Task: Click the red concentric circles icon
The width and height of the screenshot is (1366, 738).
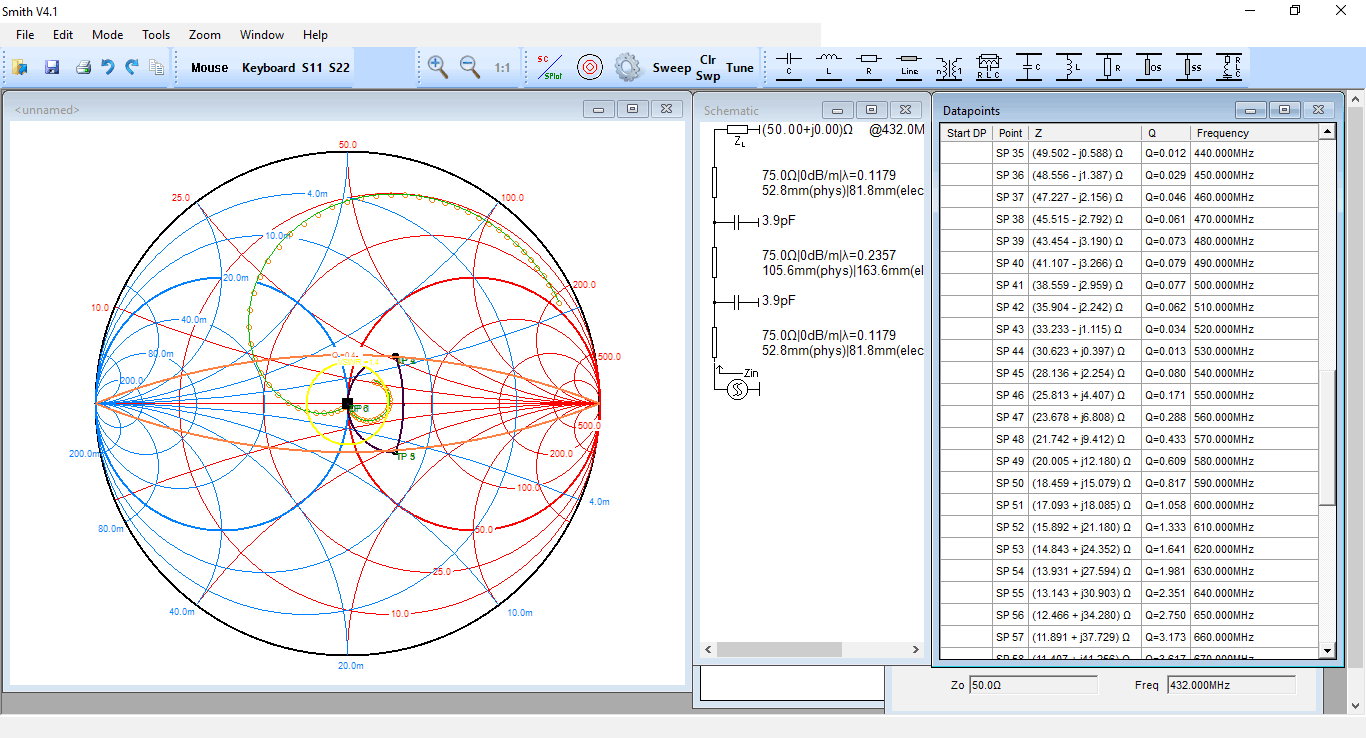Action: pyautogui.click(x=589, y=67)
